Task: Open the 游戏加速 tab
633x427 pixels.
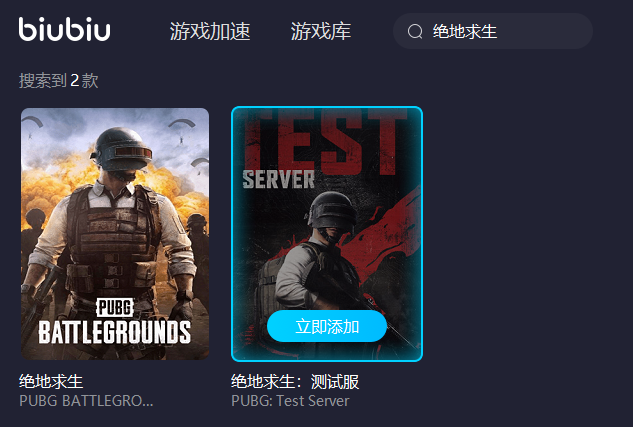Action: [210, 31]
